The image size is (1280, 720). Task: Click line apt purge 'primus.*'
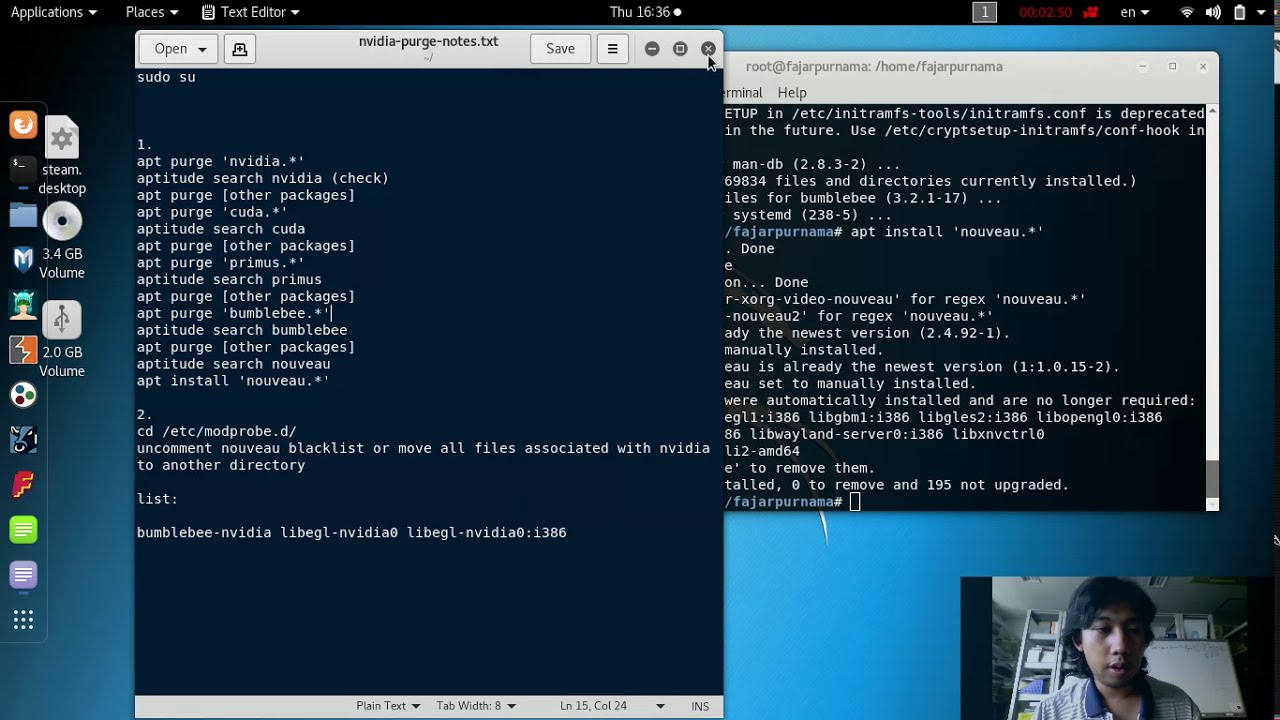(220, 263)
